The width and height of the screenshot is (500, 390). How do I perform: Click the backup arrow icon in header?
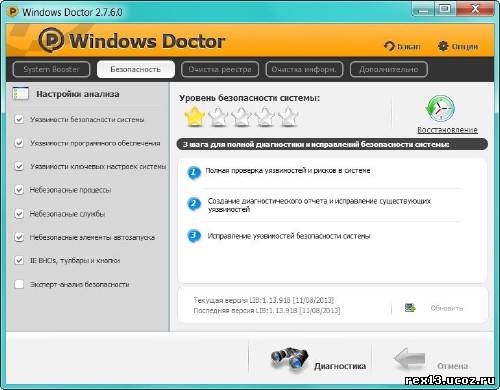coord(389,46)
